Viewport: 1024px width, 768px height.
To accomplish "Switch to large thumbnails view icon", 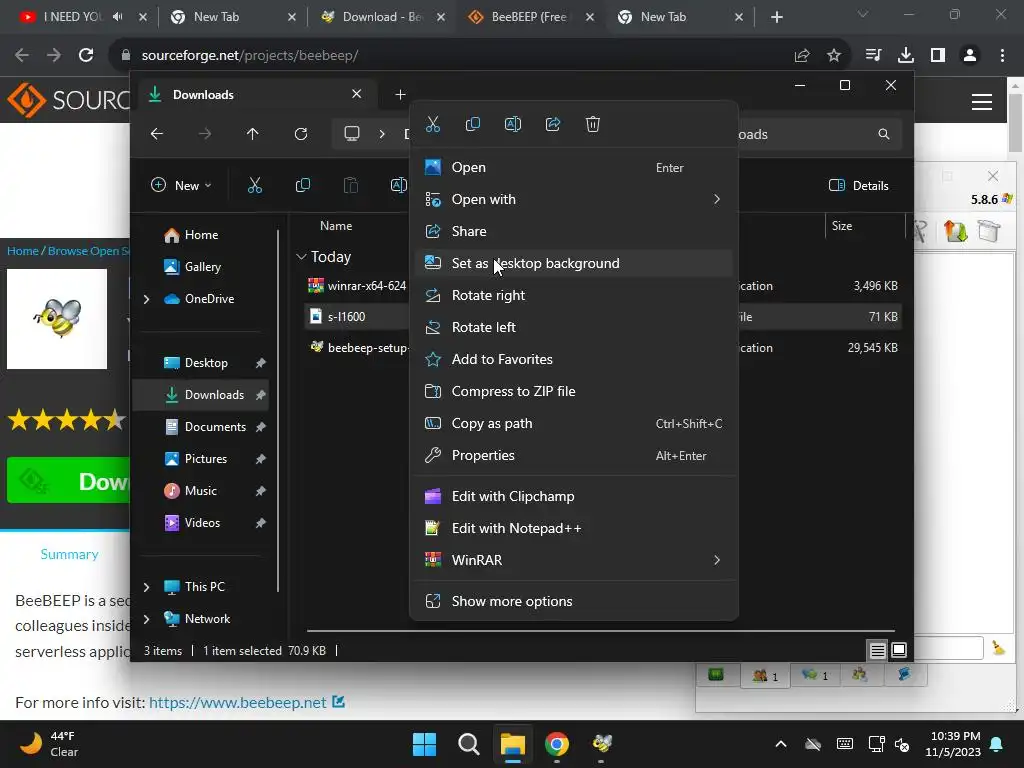I will click(x=899, y=650).
